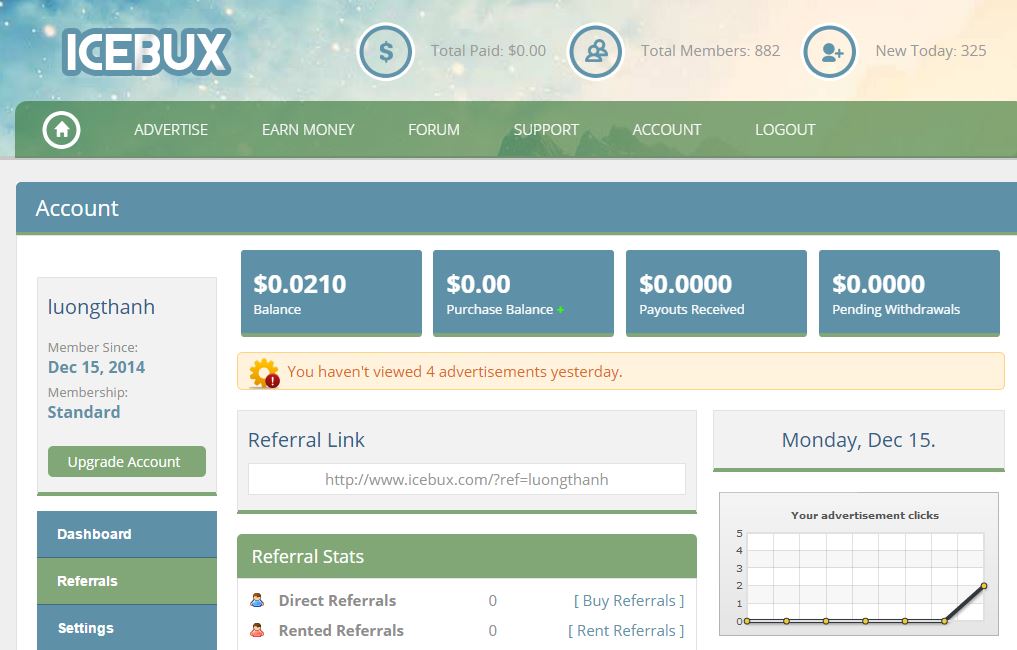1017x650 pixels.
Task: Click the 'Rented Referrals' label
Action: pyautogui.click(x=341, y=631)
